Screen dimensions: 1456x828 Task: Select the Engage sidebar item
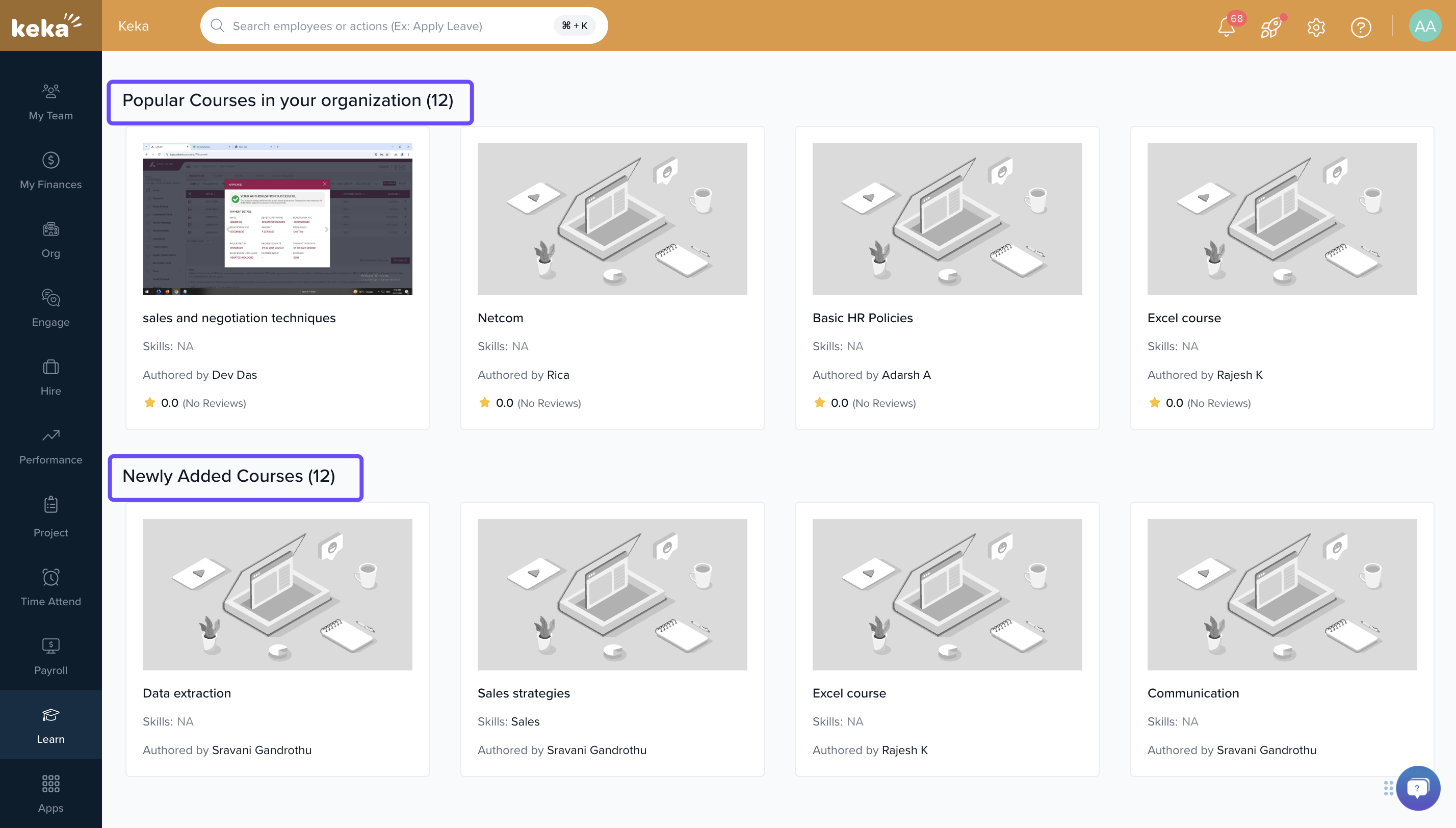(50, 308)
